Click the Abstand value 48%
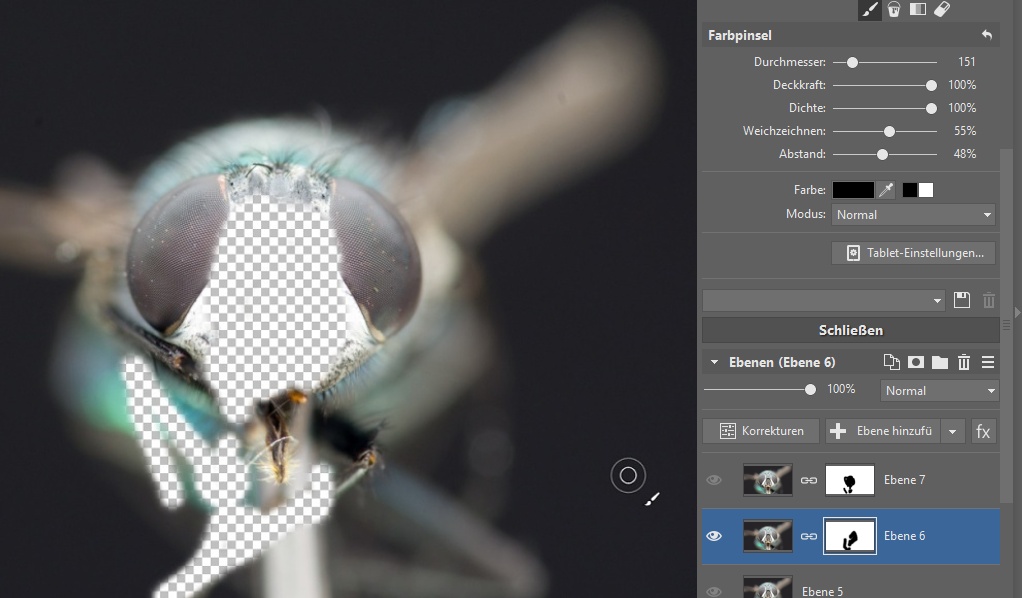Image resolution: width=1022 pixels, height=598 pixels. pos(965,154)
